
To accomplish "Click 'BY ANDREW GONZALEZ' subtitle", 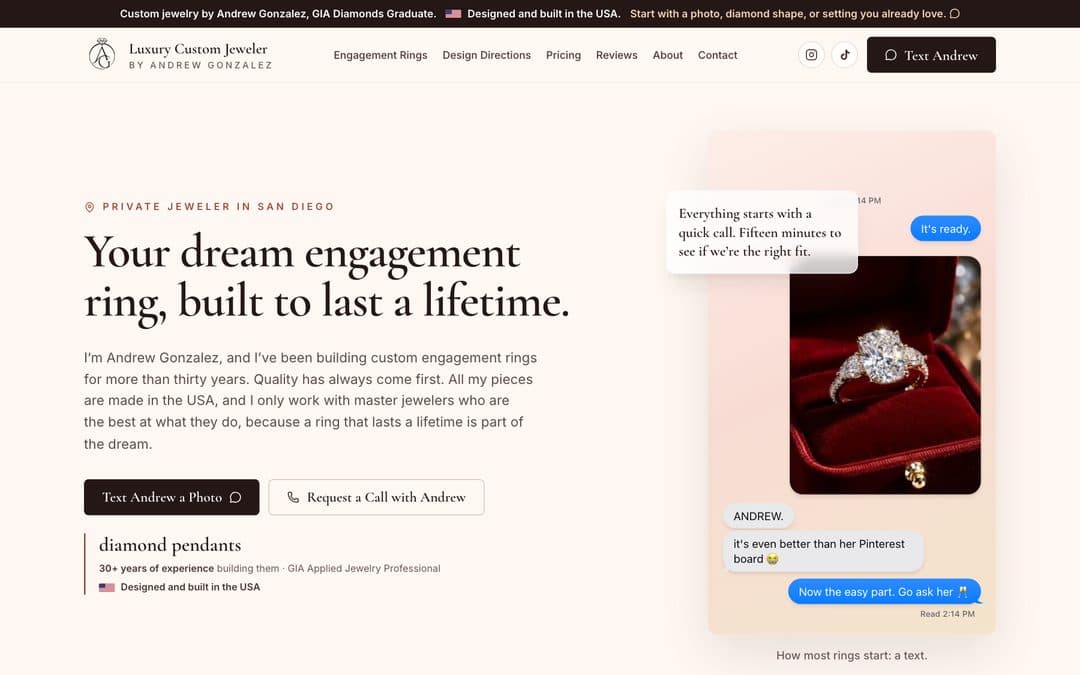I will [200, 65].
